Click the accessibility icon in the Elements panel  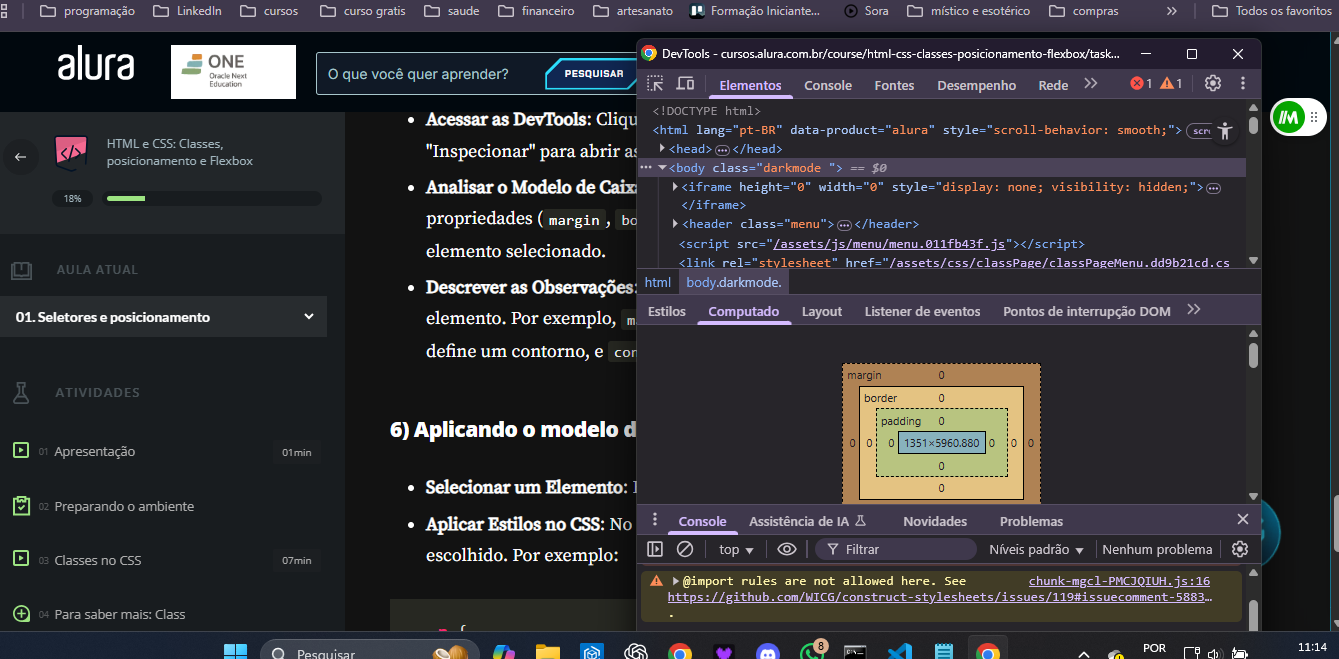(x=1226, y=130)
